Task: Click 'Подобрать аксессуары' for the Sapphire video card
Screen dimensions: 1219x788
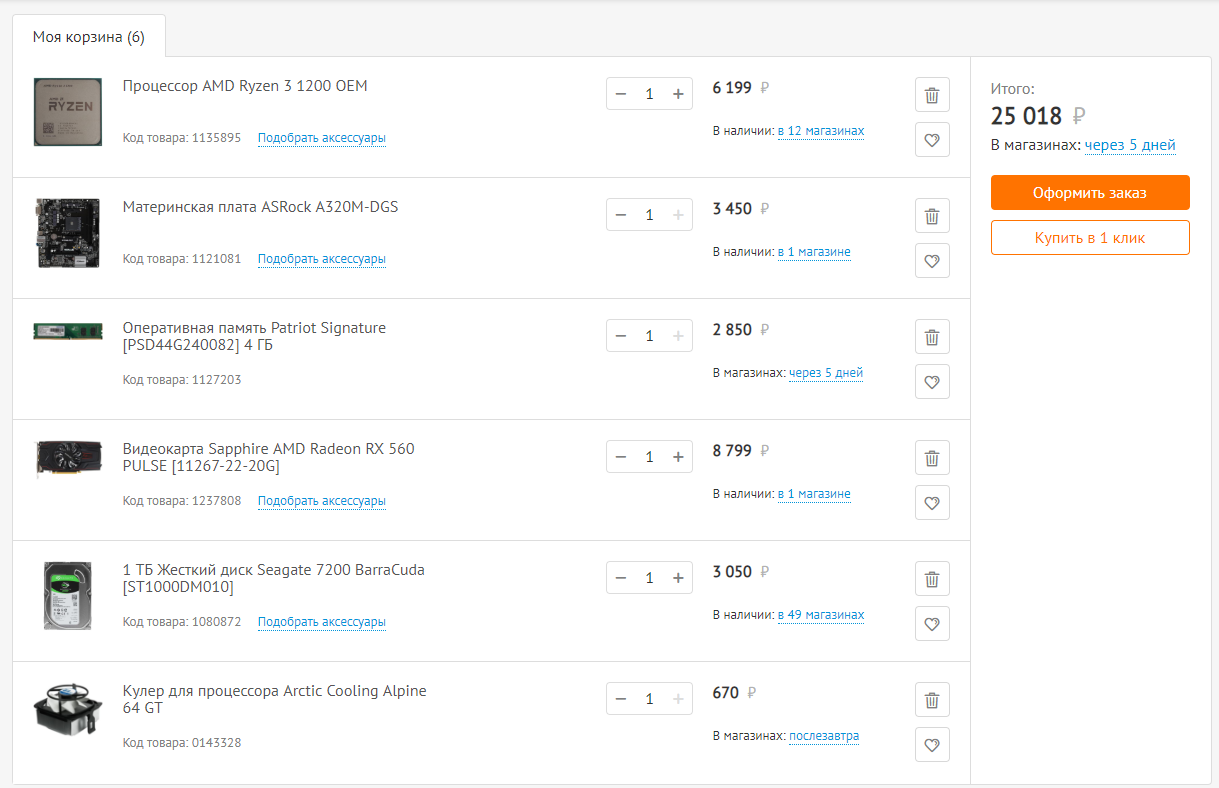Action: (x=321, y=501)
